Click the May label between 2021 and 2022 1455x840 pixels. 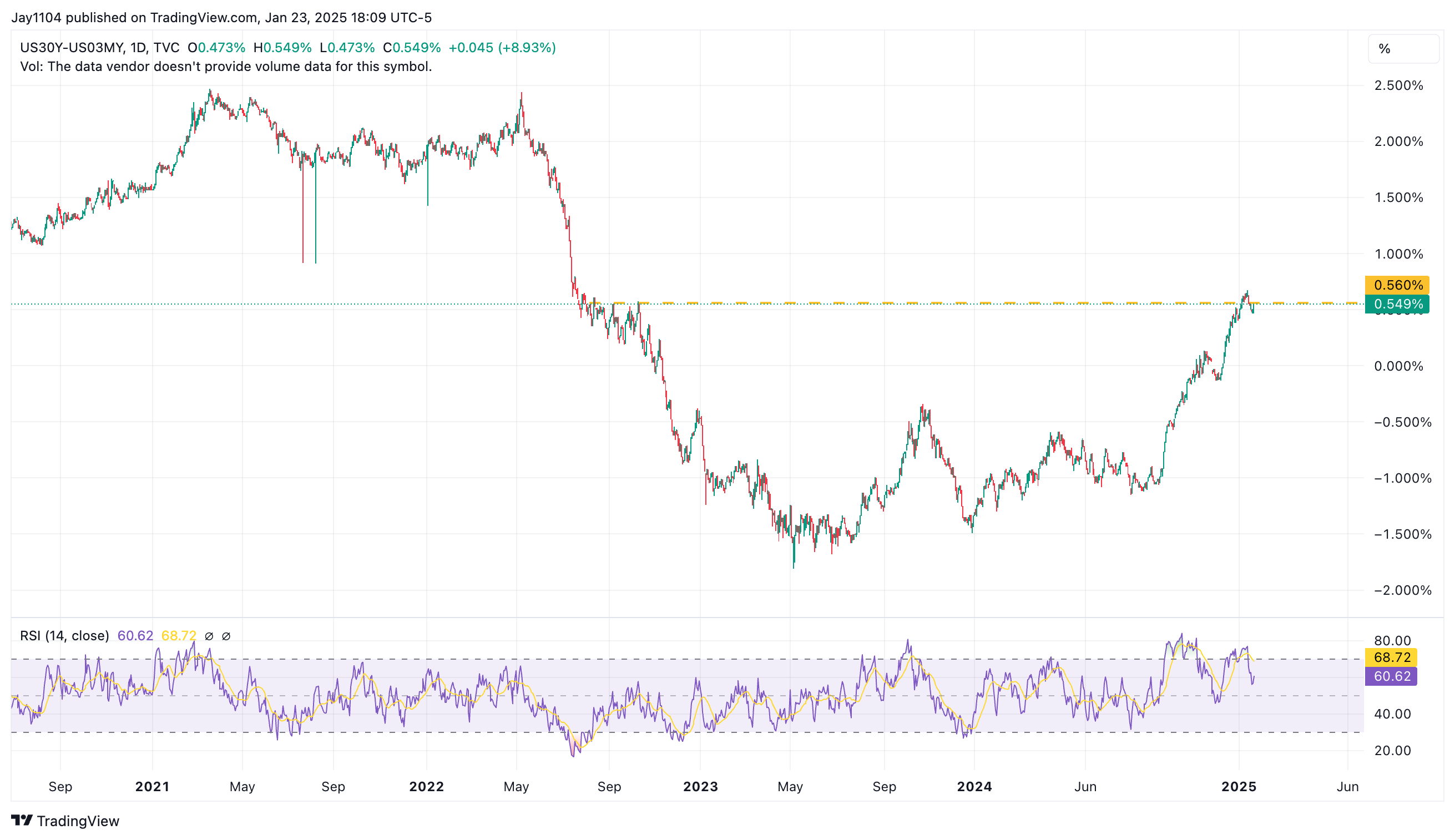pyautogui.click(x=243, y=786)
